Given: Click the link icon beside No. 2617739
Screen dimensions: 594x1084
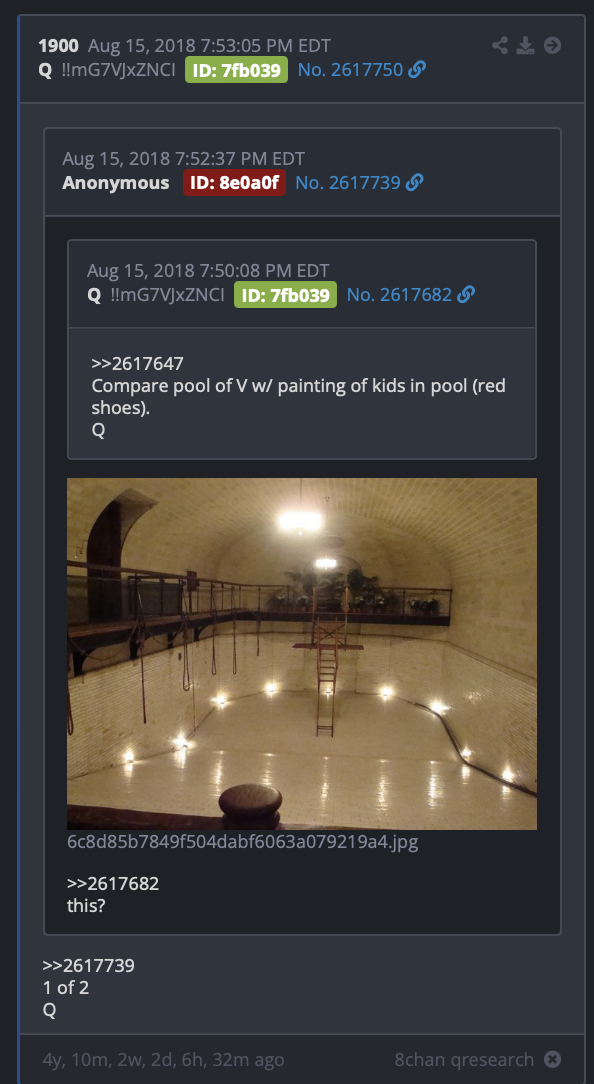Looking at the screenshot, I should 414,183.
